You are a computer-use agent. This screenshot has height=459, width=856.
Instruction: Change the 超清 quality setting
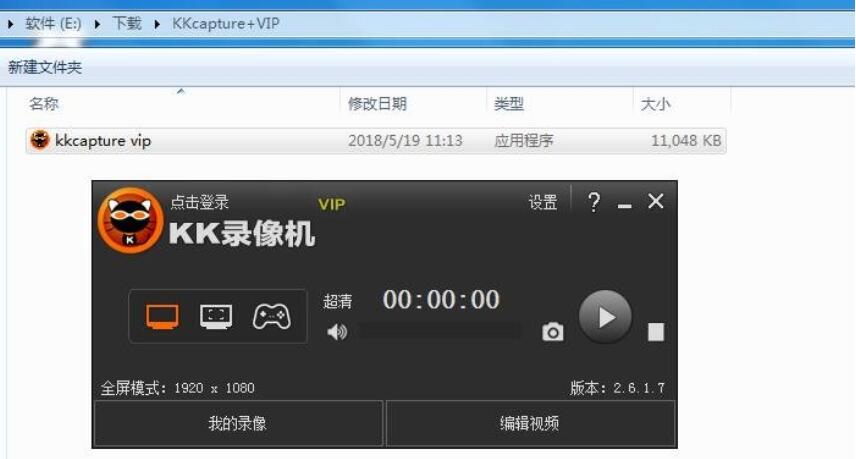(337, 301)
